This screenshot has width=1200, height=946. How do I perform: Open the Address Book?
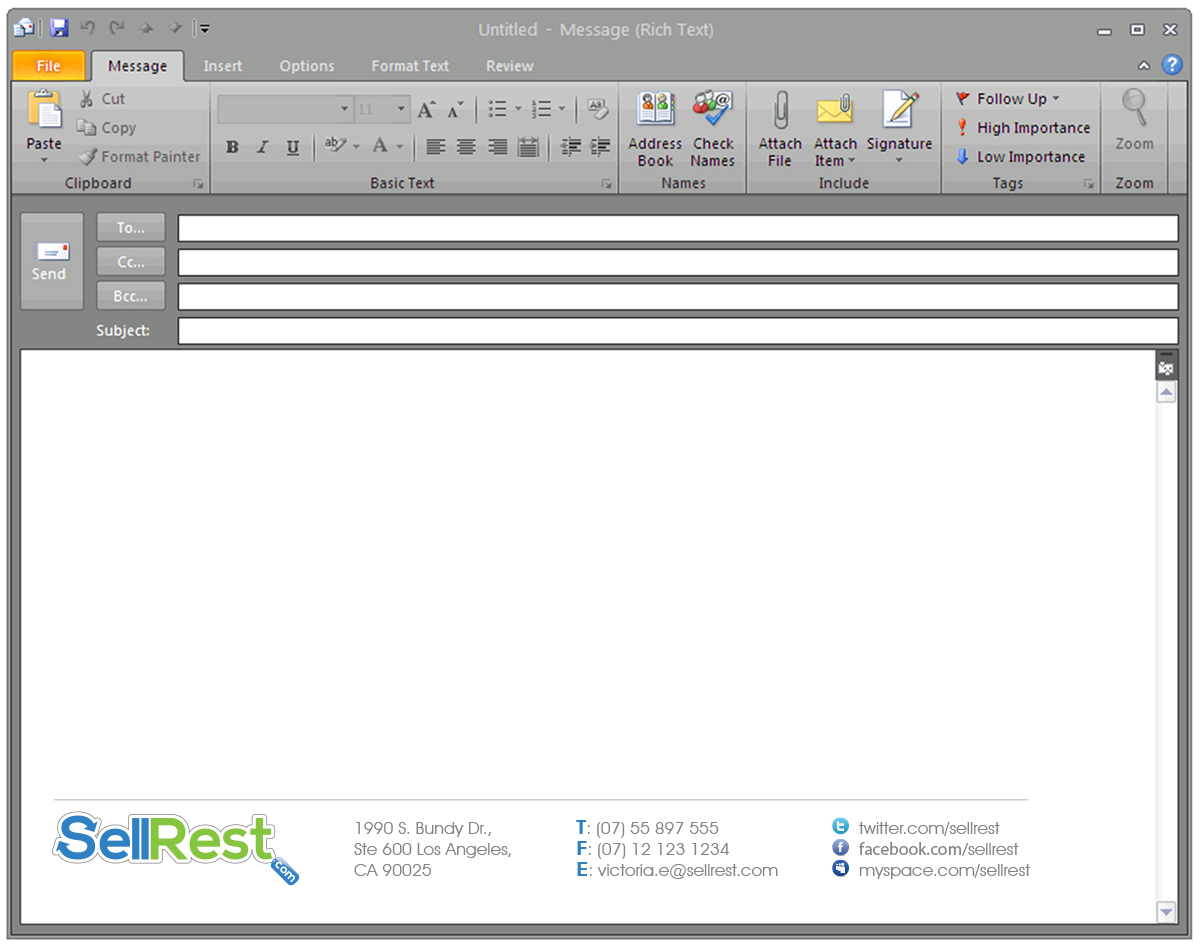pos(655,110)
